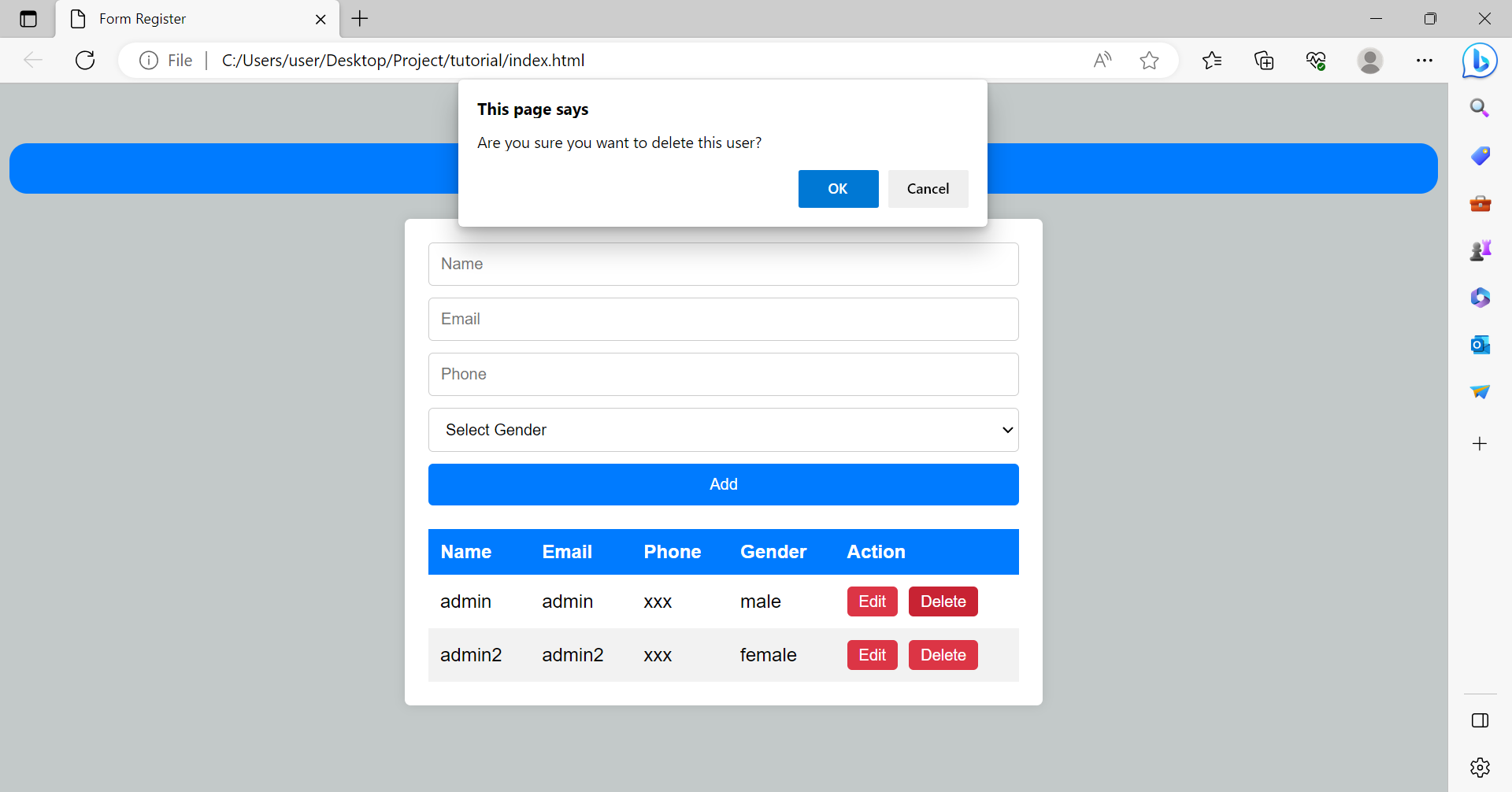The image size is (1512, 792).
Task: Open the Games sidebar panel
Action: click(1480, 250)
